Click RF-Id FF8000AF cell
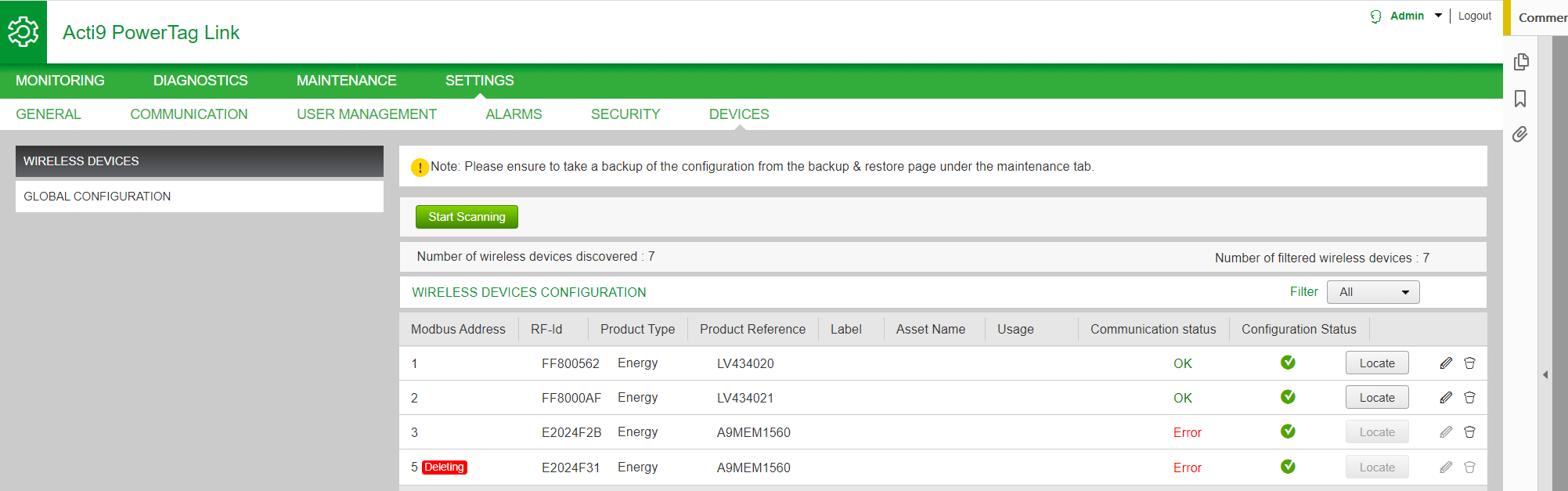This screenshot has height=491, width=1568. 571,399
